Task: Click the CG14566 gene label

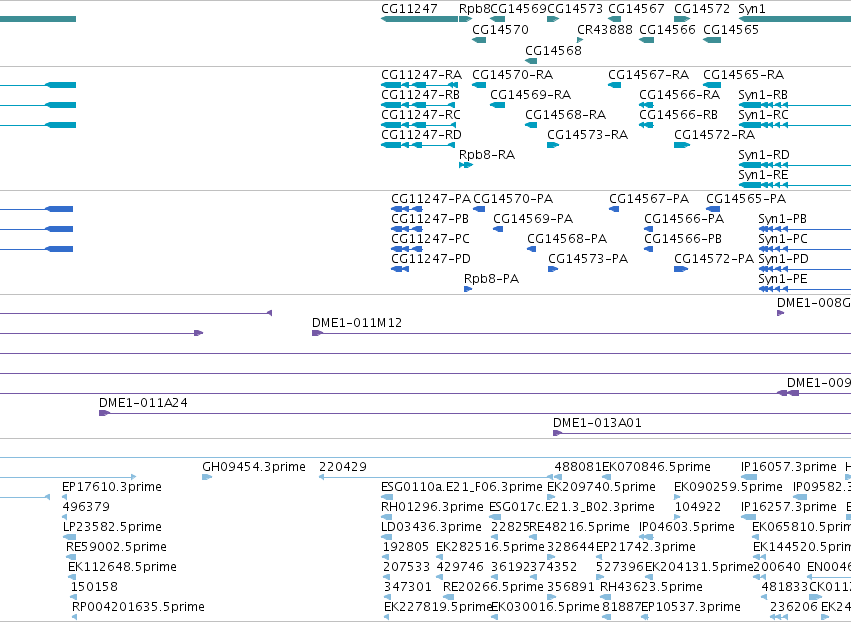Action: (x=667, y=29)
